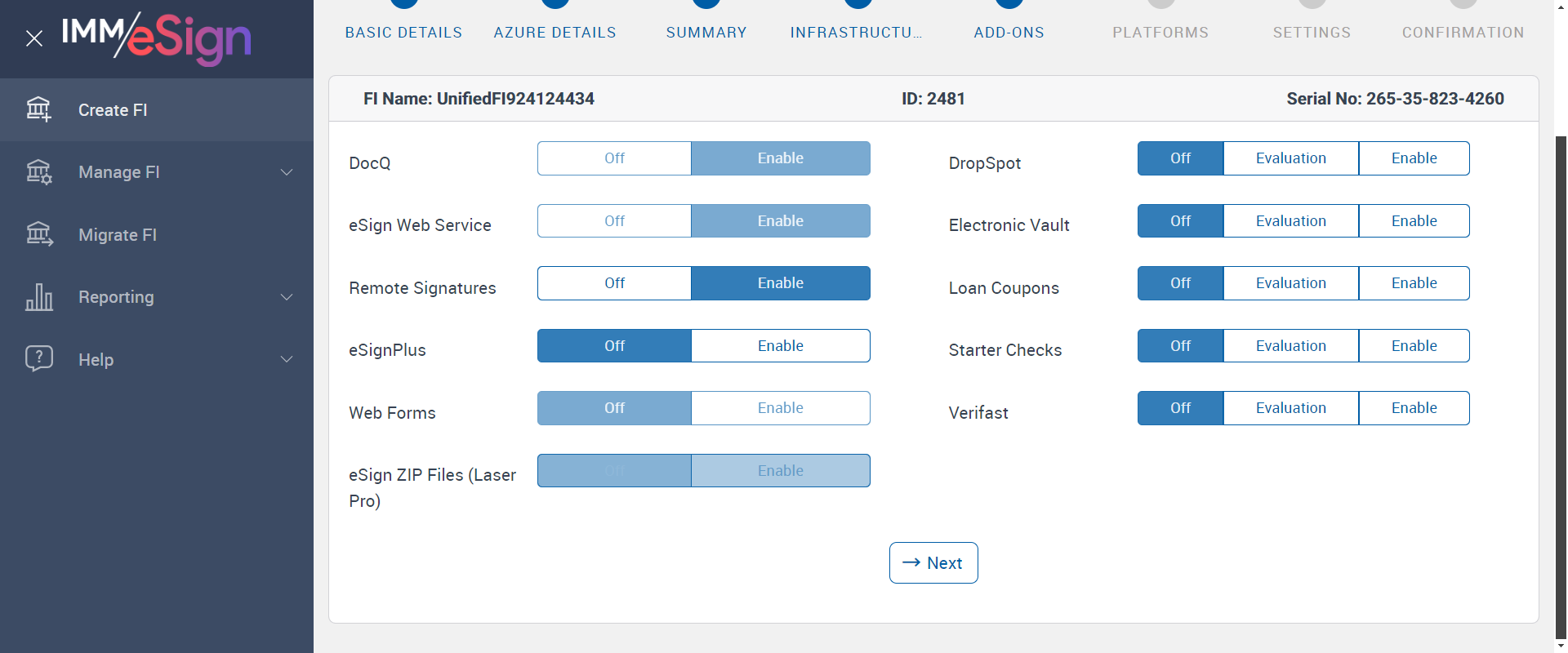Image resolution: width=1568 pixels, height=653 pixels.
Task: Turn Remote Signatures Off
Action: tap(614, 283)
